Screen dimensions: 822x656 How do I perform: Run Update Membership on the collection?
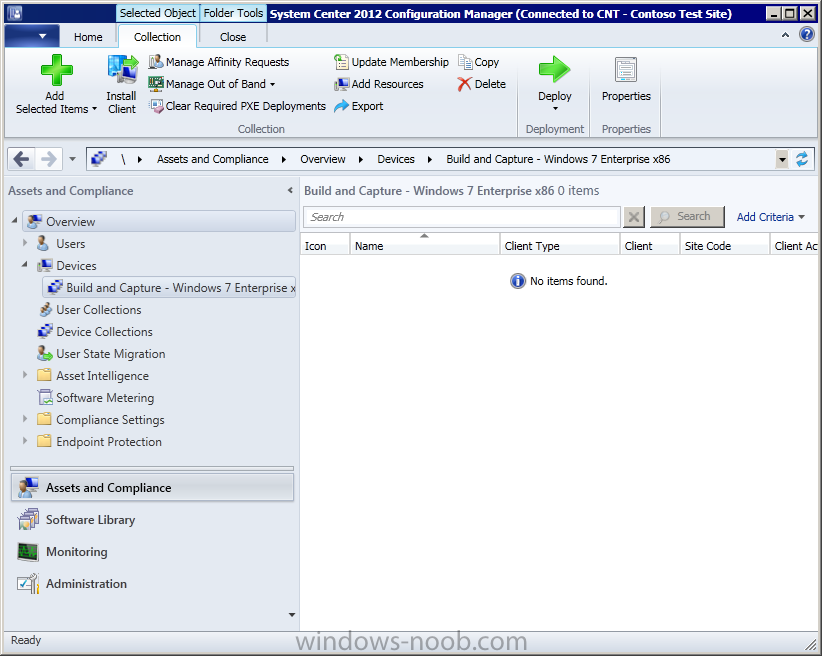pos(391,62)
